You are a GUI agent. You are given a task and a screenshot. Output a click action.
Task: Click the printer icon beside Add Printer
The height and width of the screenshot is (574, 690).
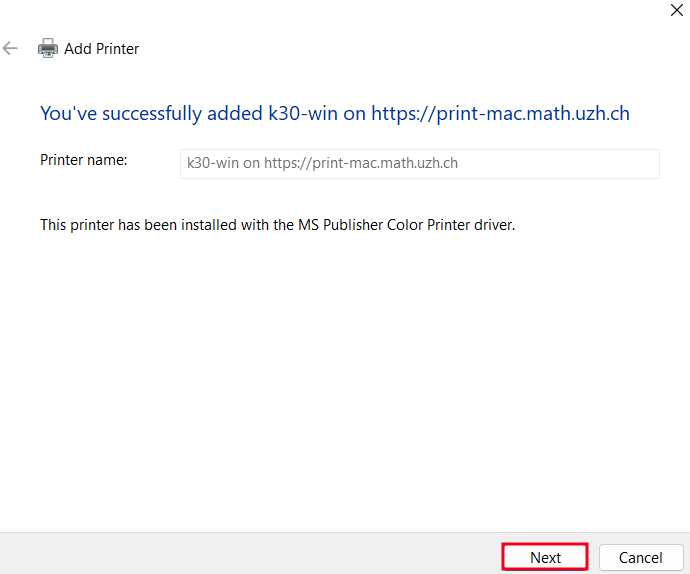[x=48, y=48]
